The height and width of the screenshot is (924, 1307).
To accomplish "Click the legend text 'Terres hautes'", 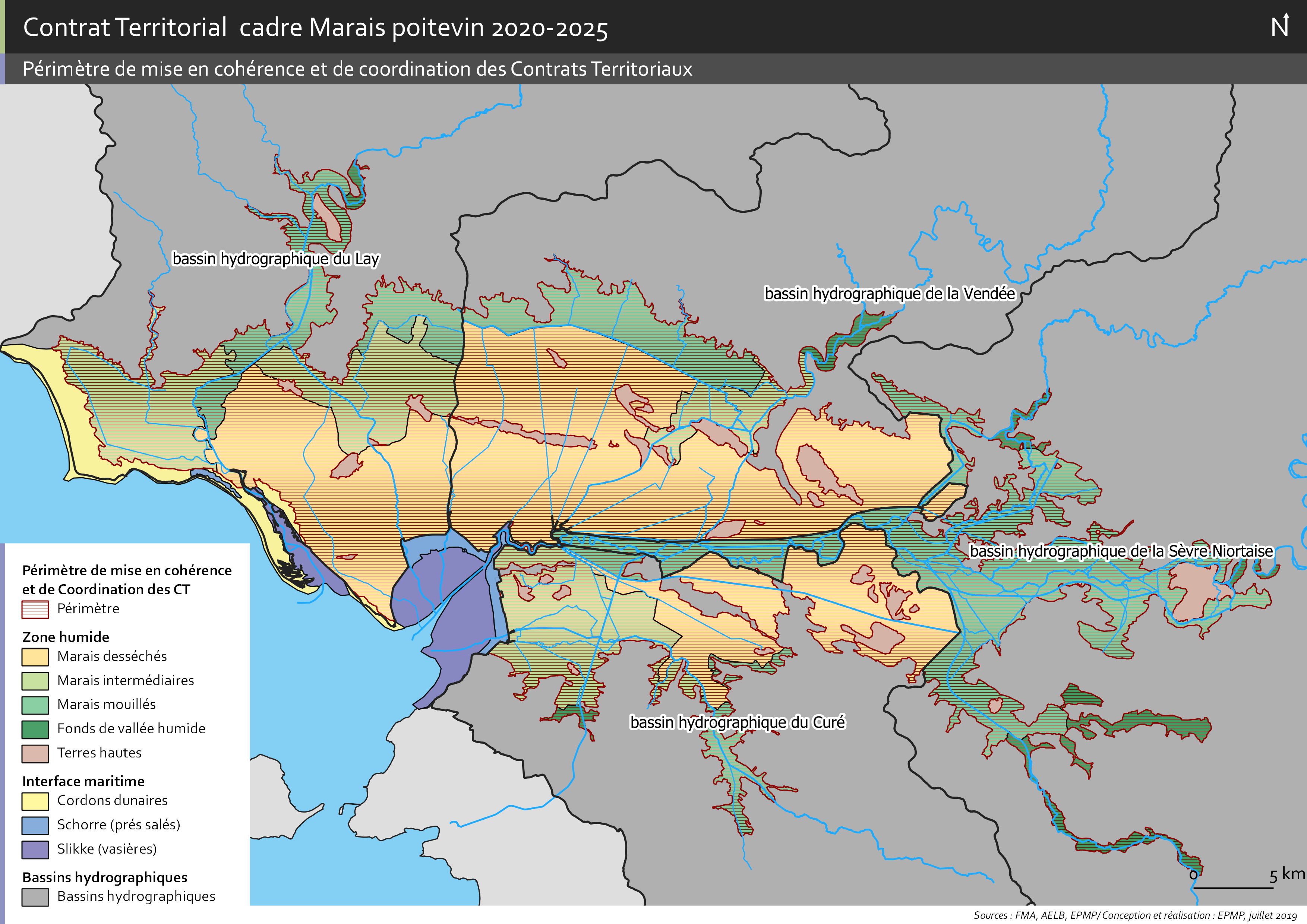I will coord(100,753).
